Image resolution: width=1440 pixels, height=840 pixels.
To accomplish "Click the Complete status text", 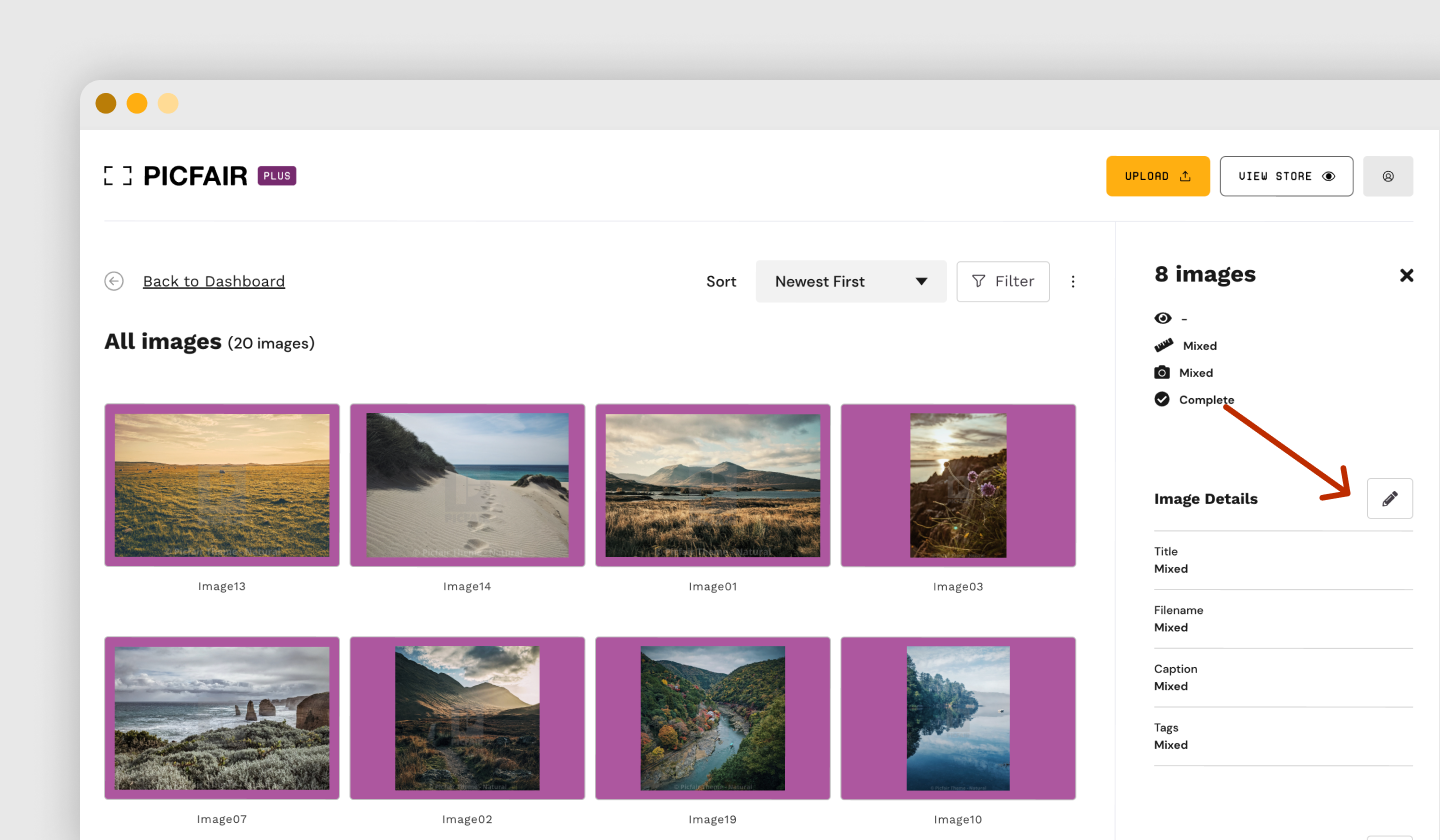I will pos(1207,400).
